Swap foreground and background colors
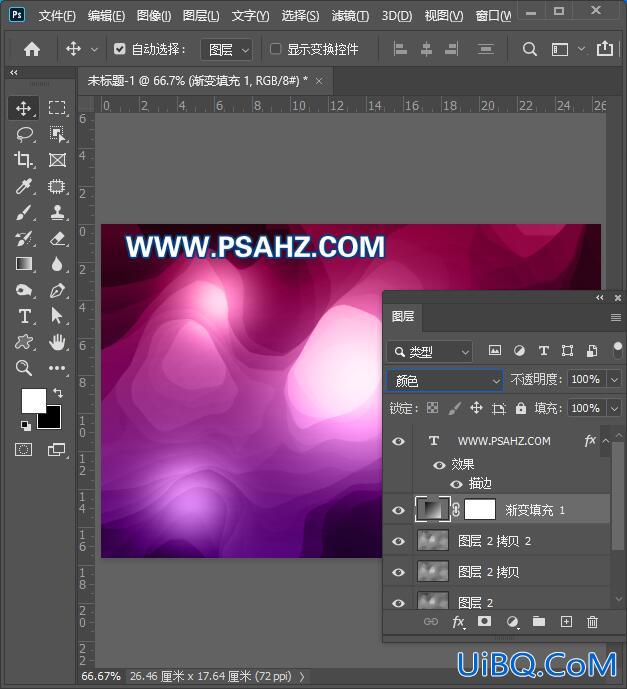This screenshot has height=689, width=627. [58, 392]
